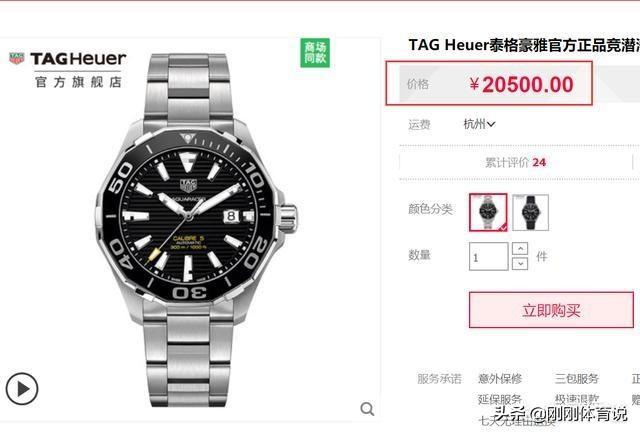Click the 三包服务 service link

coord(577,378)
